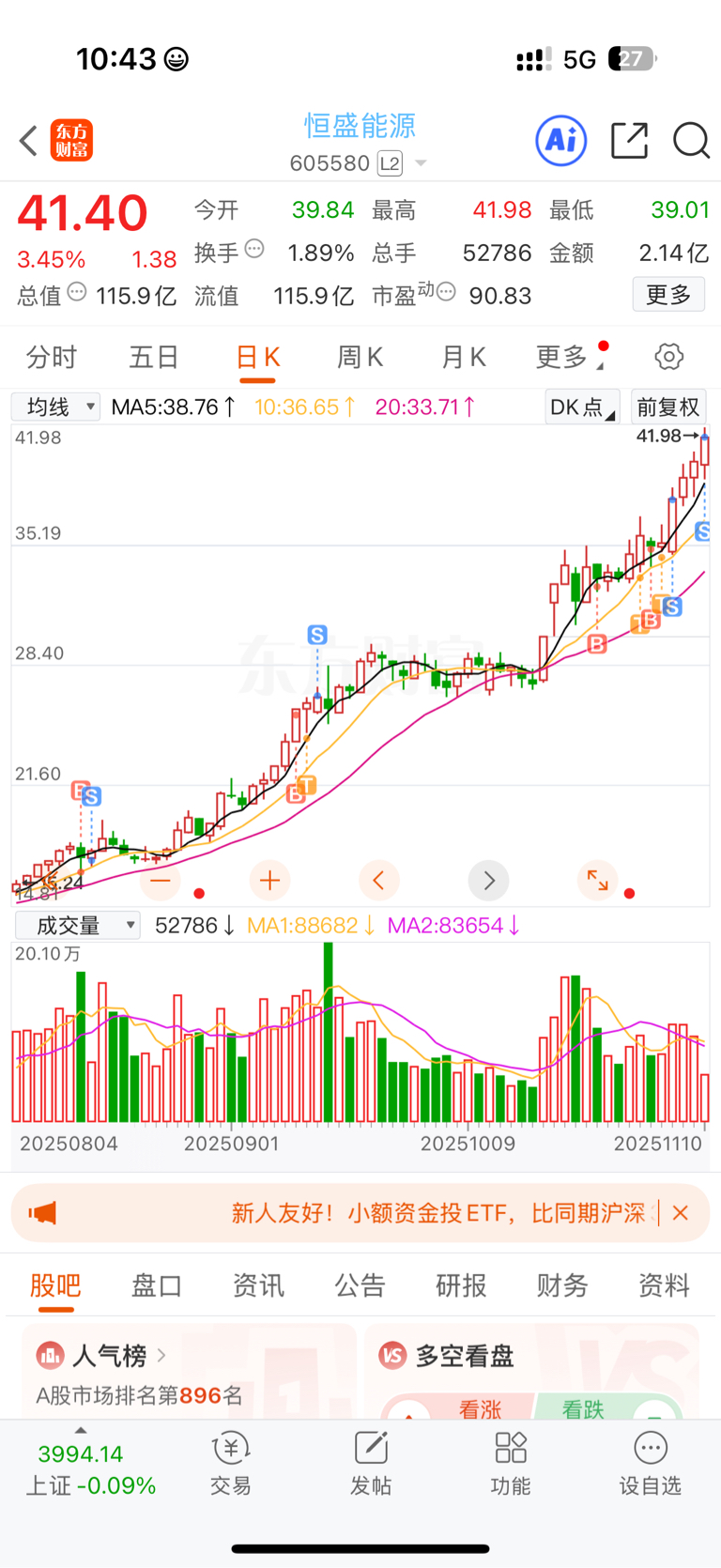
Task: Tap the 5G signal status indicator
Action: (579, 60)
